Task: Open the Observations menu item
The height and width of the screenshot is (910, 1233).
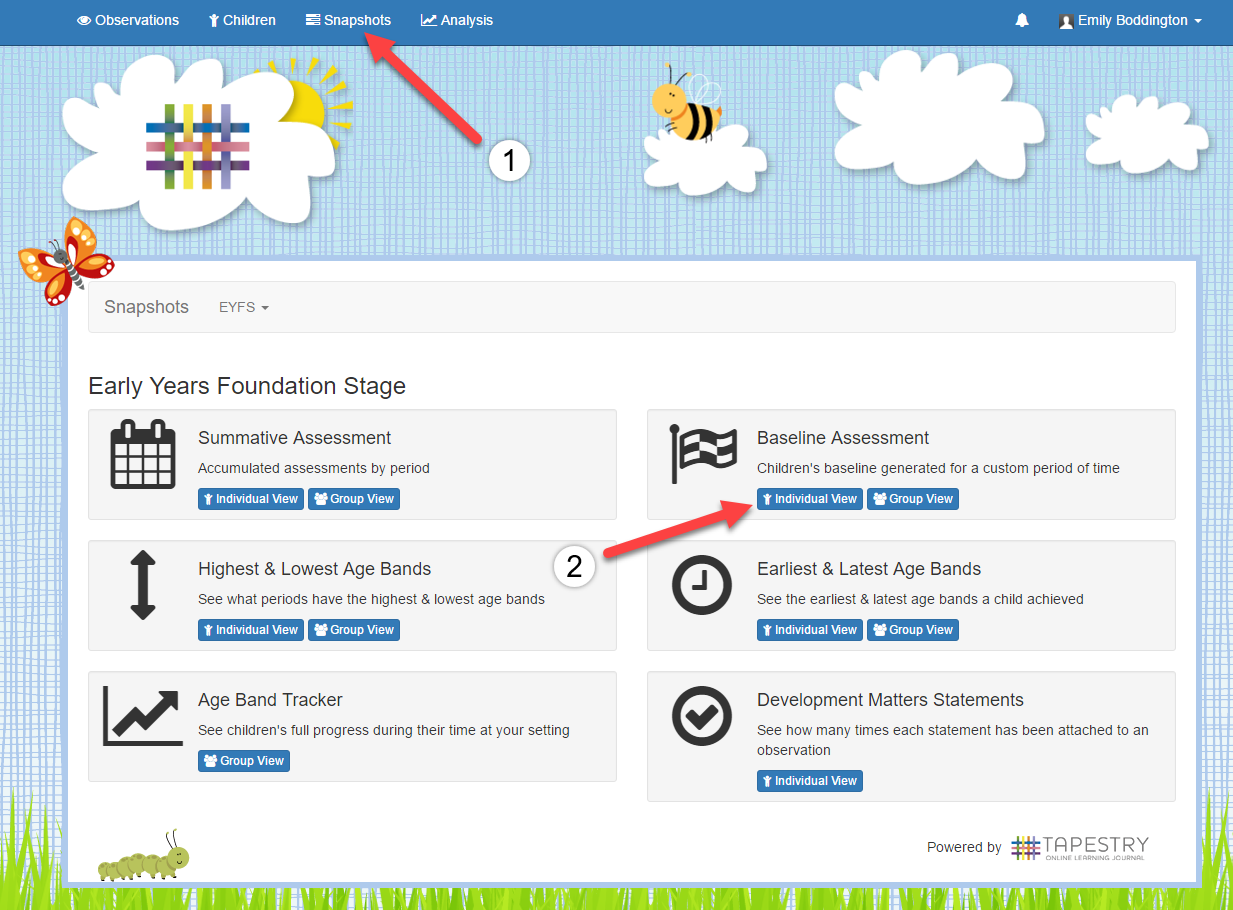Action: pos(128,20)
